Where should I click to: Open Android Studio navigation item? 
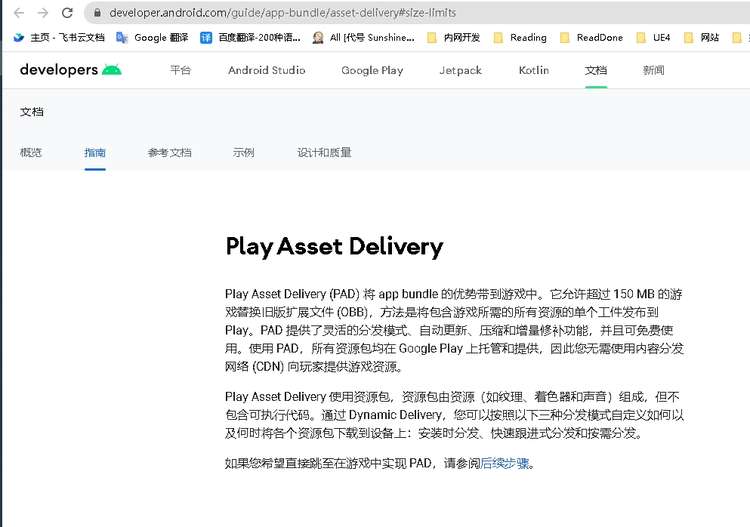tap(267, 70)
